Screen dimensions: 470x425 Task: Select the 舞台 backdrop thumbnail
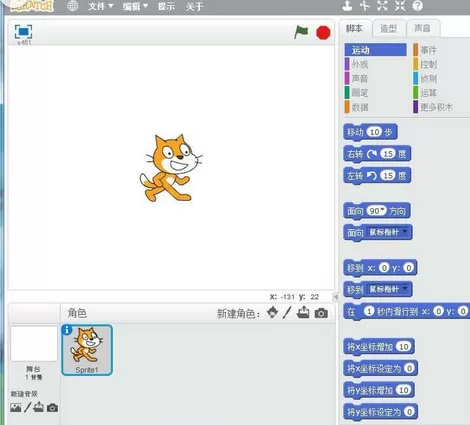click(34, 344)
